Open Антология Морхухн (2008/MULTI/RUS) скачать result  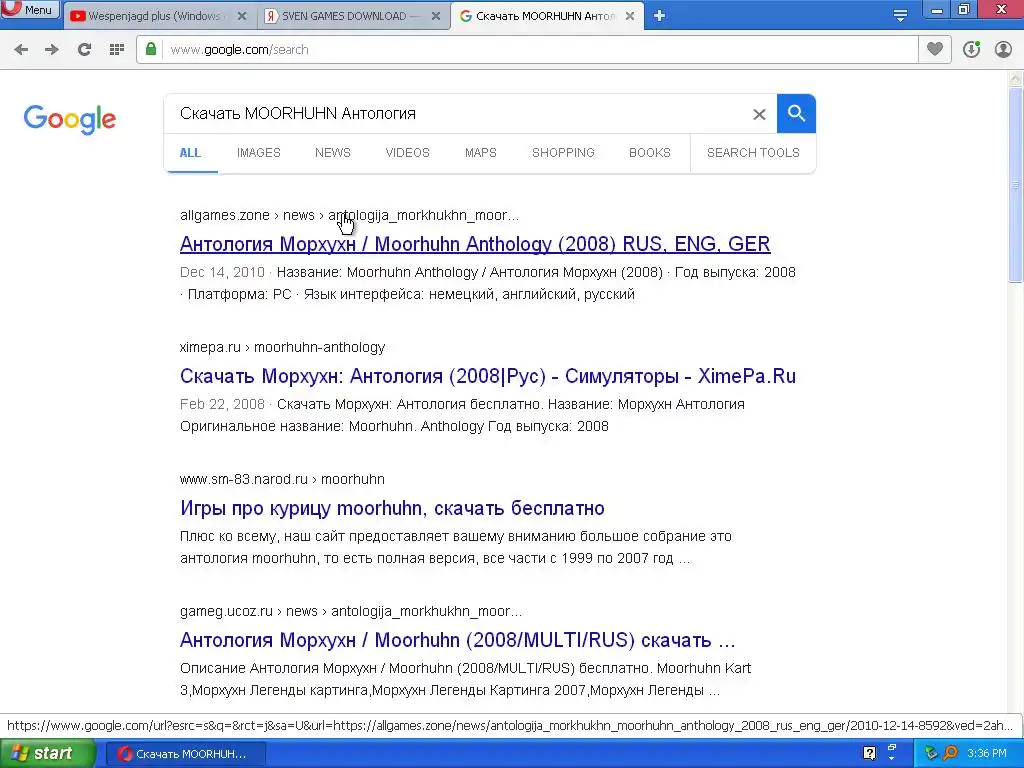coord(457,640)
